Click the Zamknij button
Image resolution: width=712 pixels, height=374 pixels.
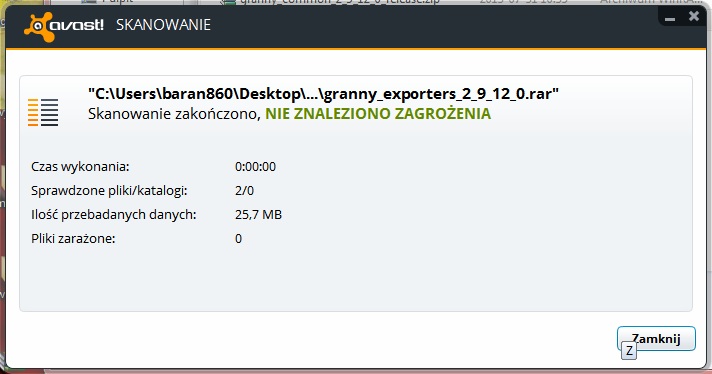click(656, 339)
